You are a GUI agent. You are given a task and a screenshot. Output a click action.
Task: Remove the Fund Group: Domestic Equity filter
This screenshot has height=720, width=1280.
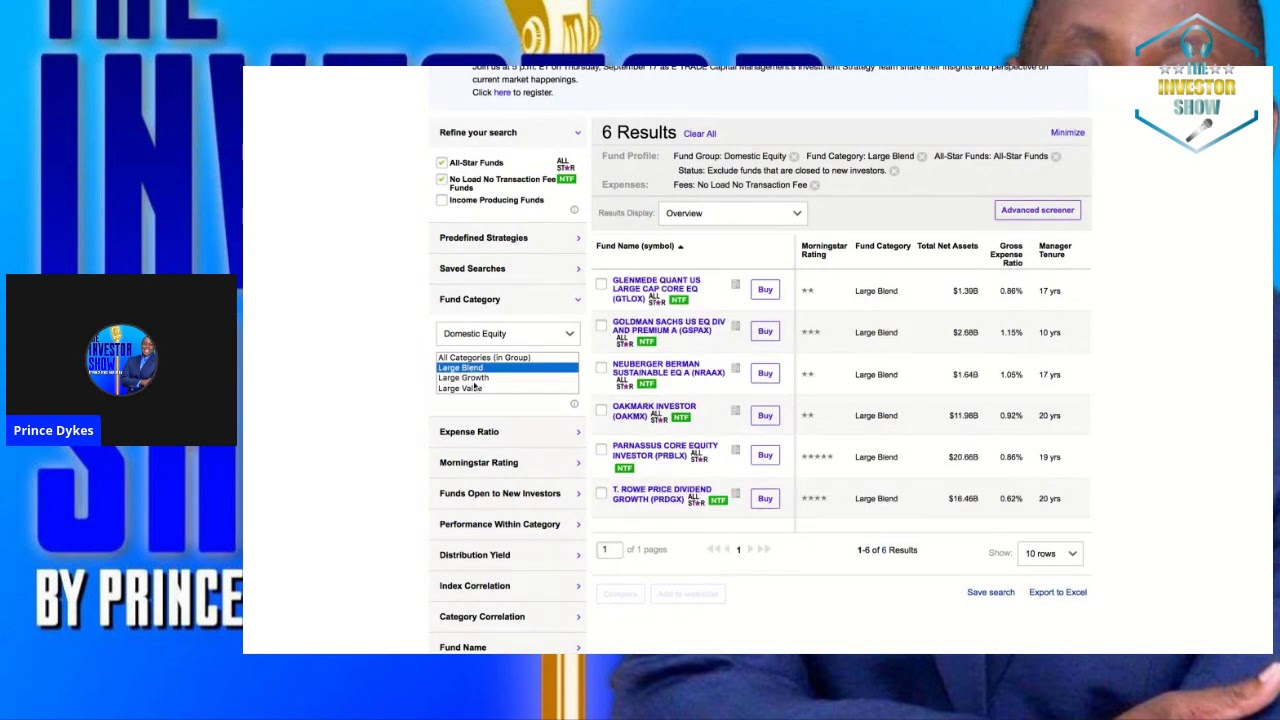[794, 157]
